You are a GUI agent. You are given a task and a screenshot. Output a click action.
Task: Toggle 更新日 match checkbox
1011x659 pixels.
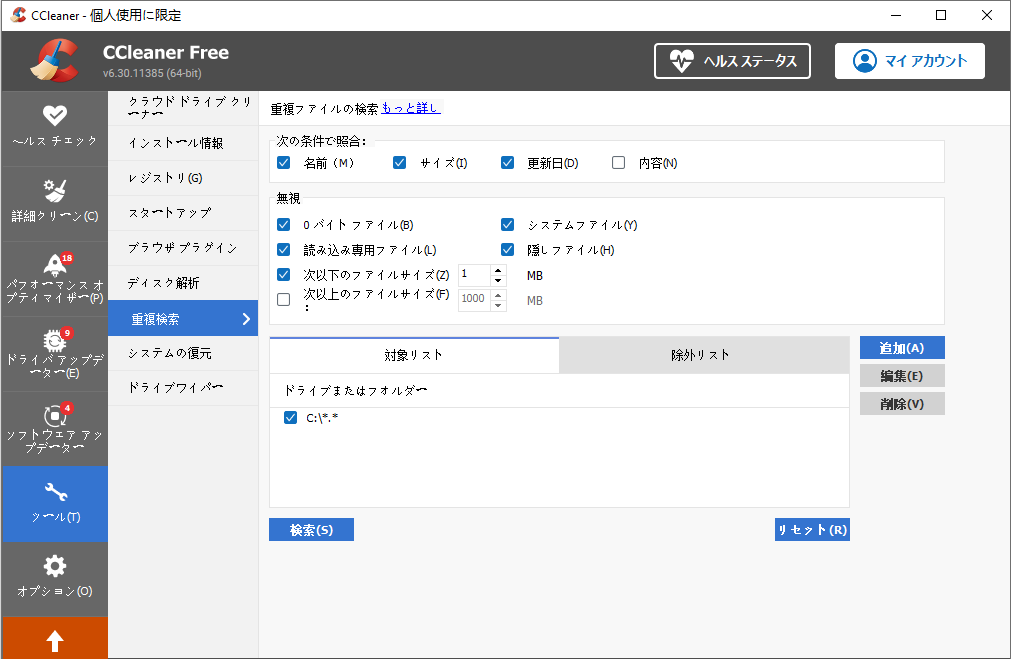pyautogui.click(x=507, y=162)
